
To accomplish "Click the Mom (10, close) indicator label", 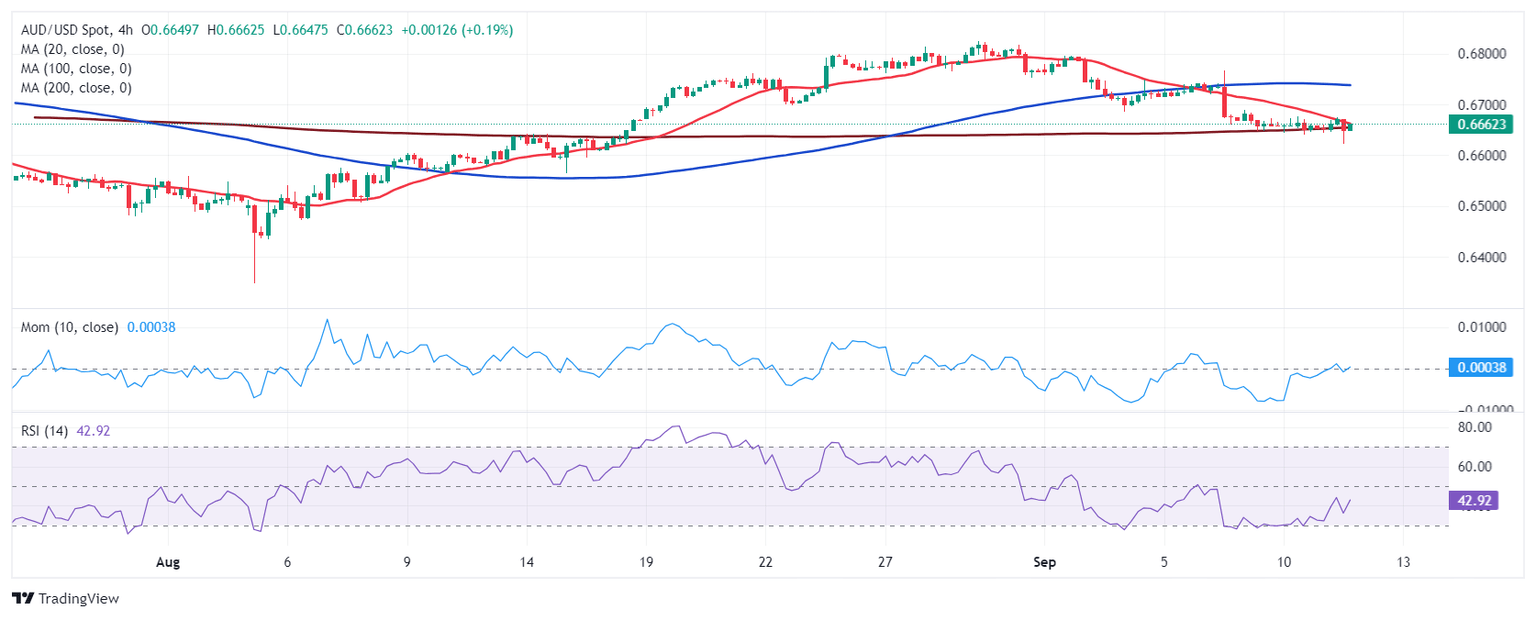I will pos(70,327).
